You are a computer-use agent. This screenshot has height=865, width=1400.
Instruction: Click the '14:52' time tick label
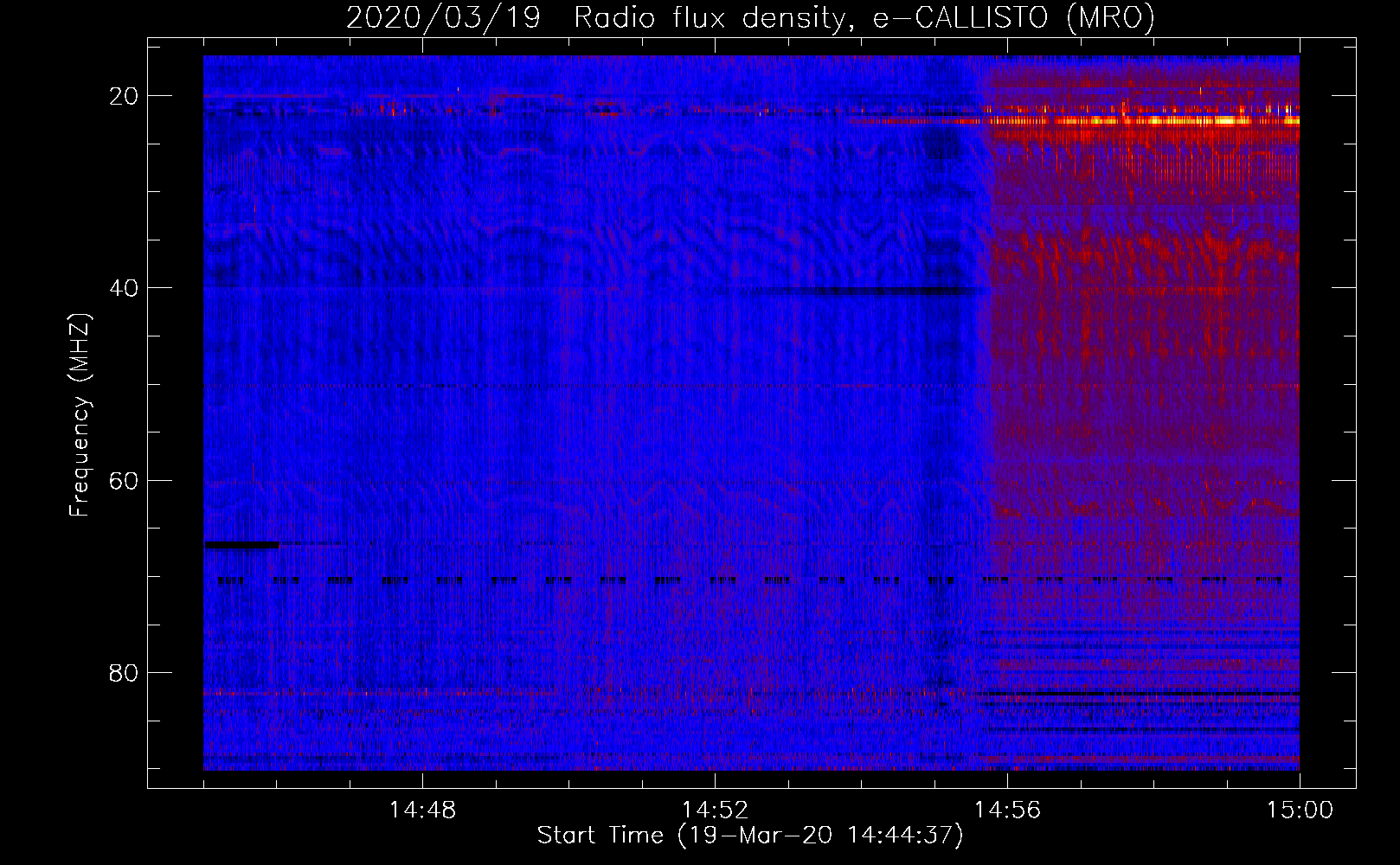coord(715,811)
